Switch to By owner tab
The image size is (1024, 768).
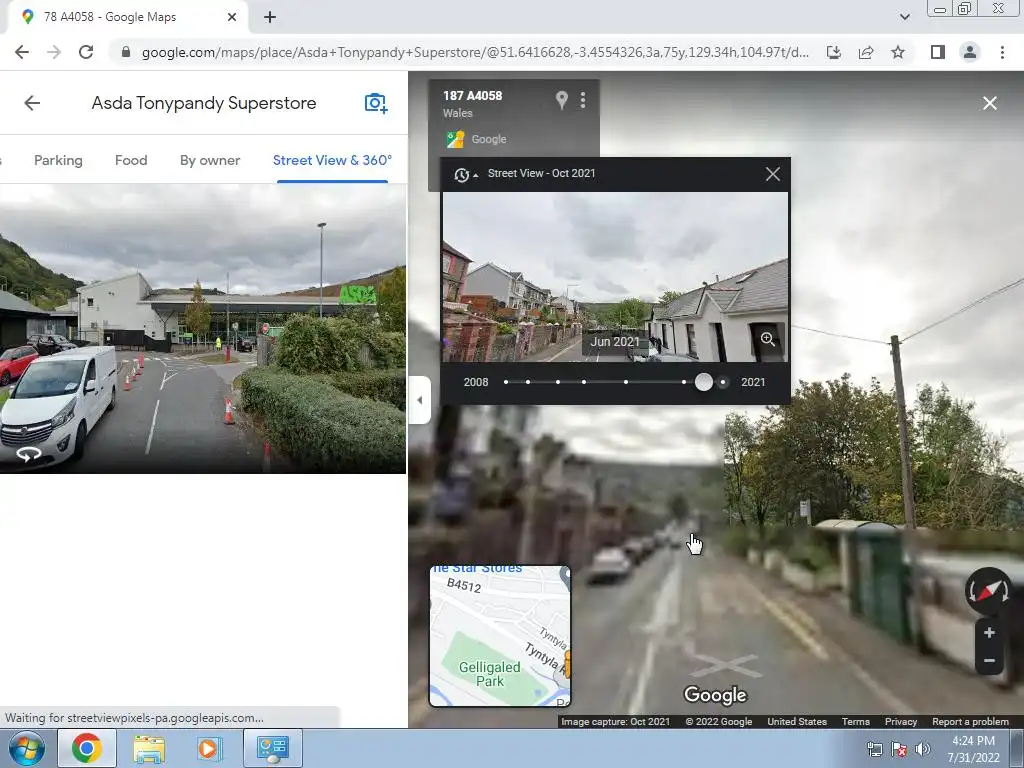pos(210,160)
